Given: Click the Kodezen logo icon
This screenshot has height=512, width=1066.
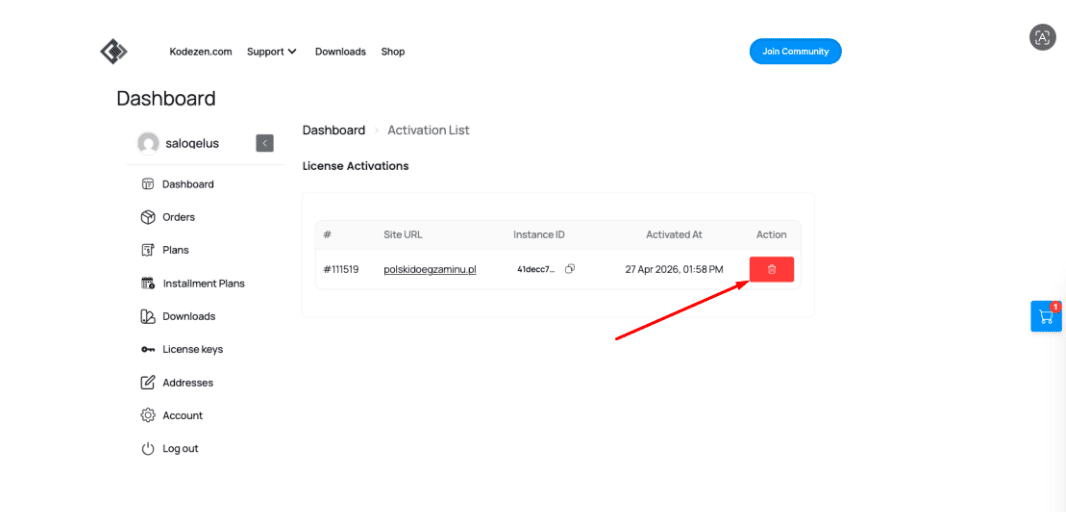Looking at the screenshot, I should (114, 52).
